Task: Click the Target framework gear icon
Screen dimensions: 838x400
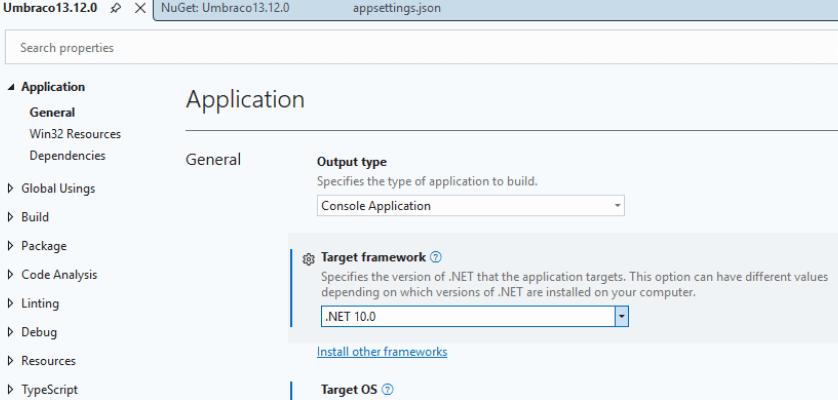Action: [x=308, y=259]
